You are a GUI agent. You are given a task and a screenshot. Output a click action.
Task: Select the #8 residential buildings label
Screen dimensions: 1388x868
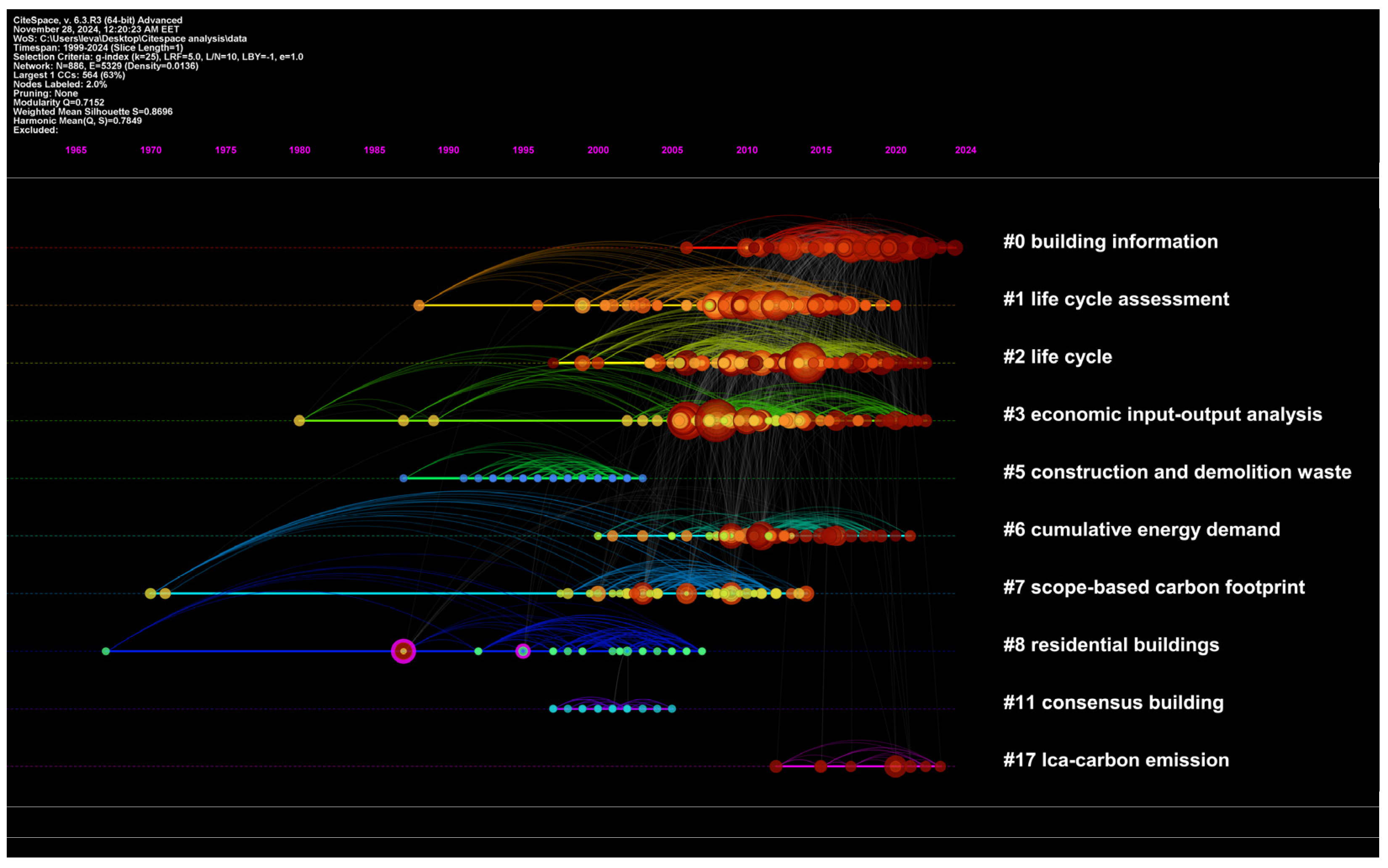[1111, 644]
